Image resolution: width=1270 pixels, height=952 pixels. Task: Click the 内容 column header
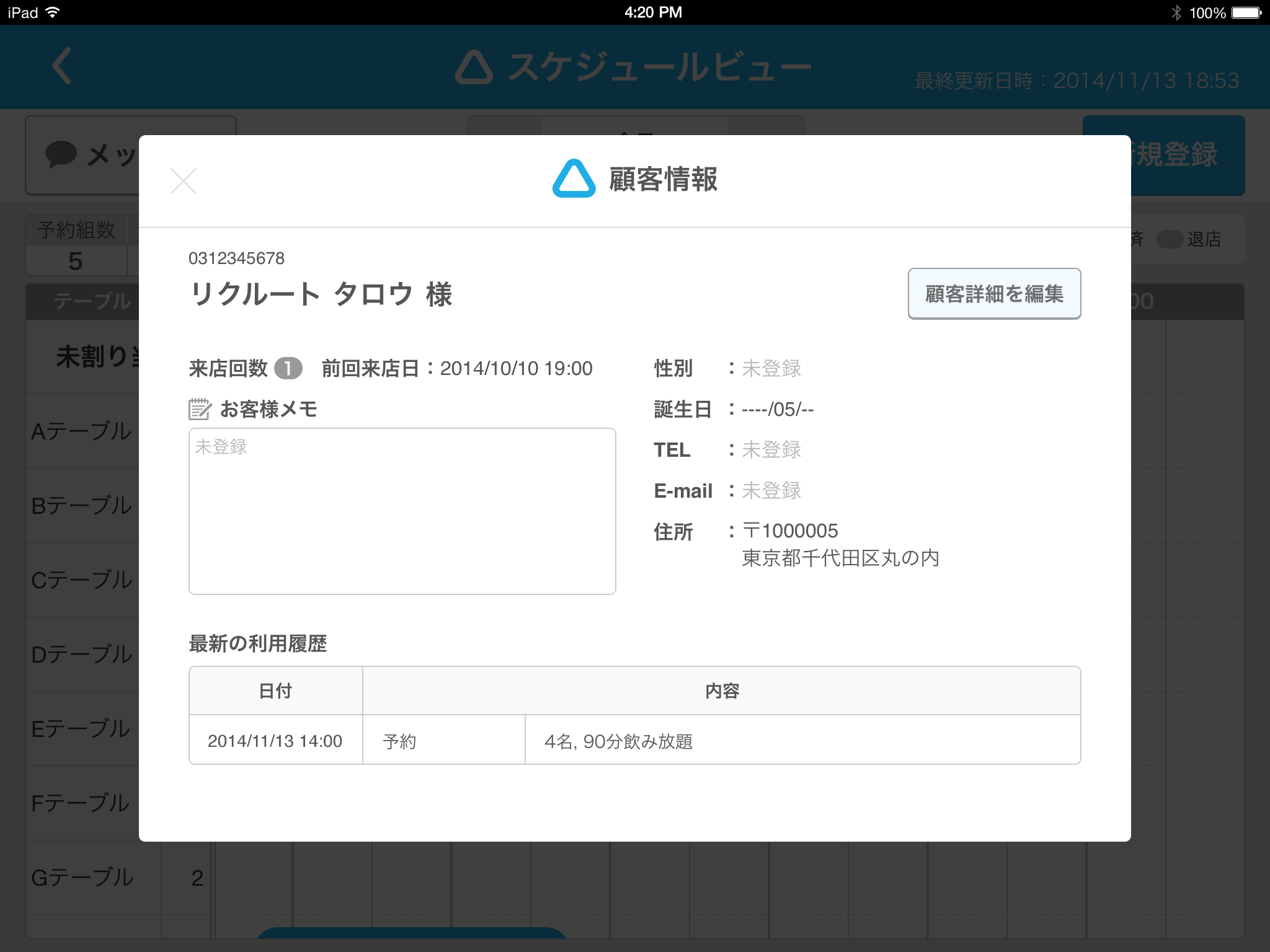pyautogui.click(x=722, y=690)
